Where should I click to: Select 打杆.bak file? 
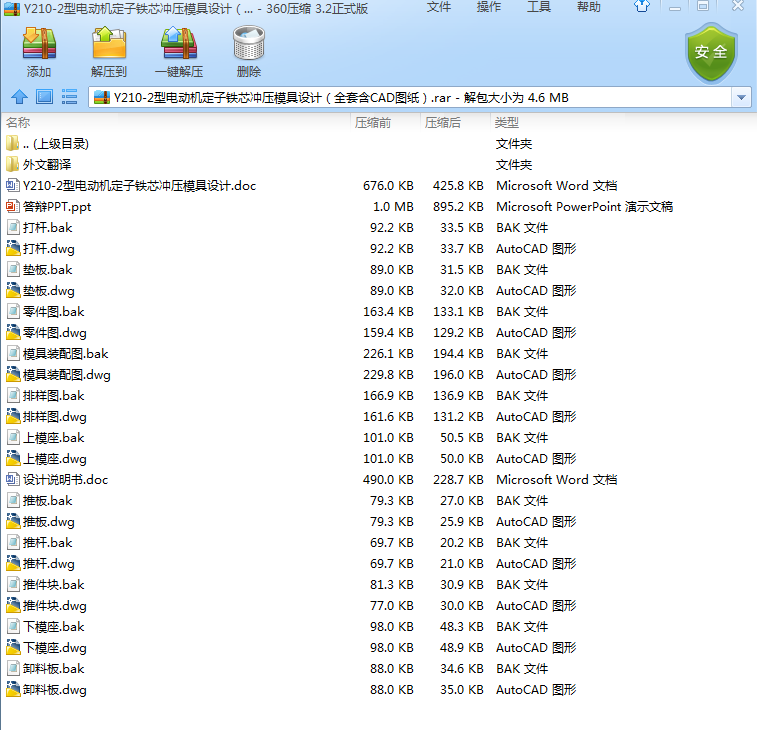47,227
